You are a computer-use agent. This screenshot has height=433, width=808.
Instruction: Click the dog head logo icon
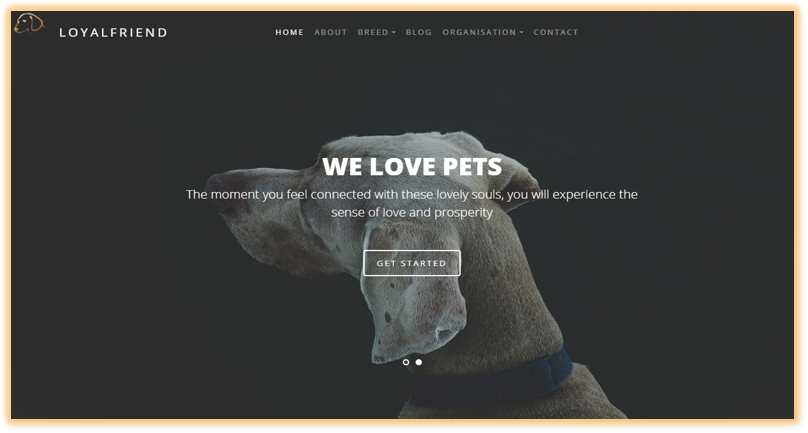[x=29, y=23]
